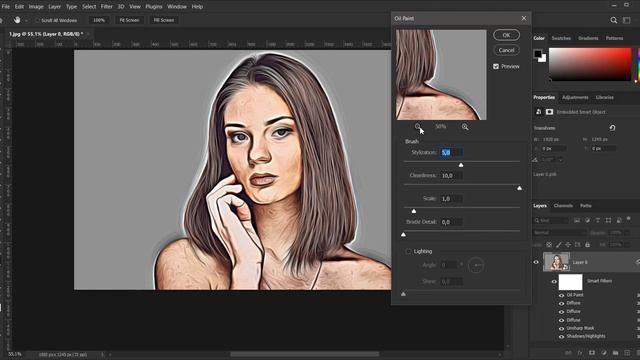
Task: Click the black foreground color swatch
Action: 538,53
